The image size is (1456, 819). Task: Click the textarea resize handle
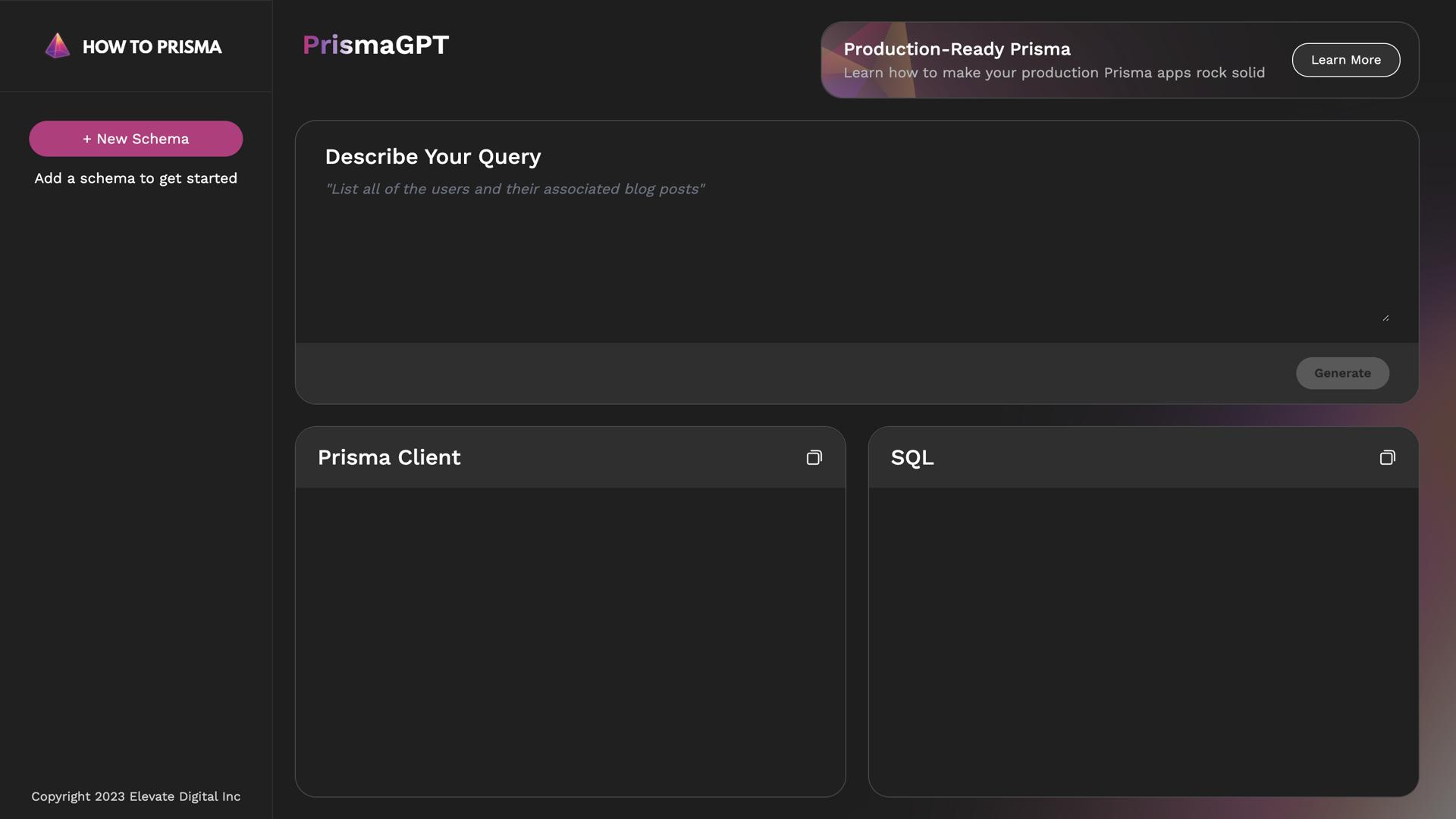(x=1387, y=316)
